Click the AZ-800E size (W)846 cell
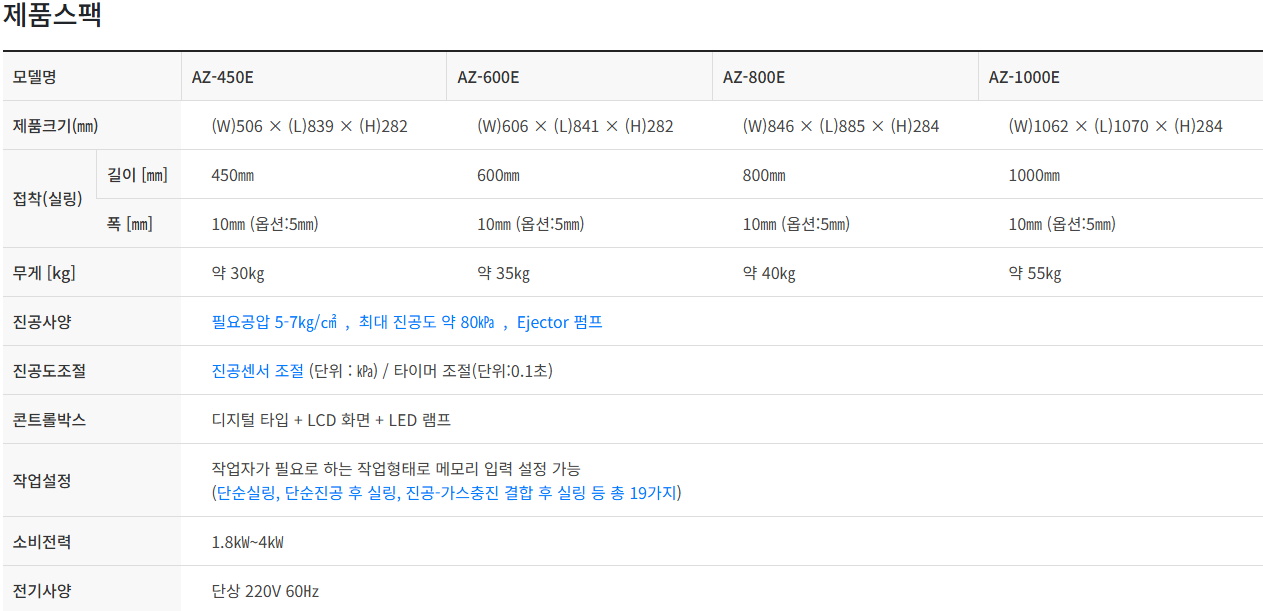This screenshot has width=1263, height=611. (x=841, y=126)
